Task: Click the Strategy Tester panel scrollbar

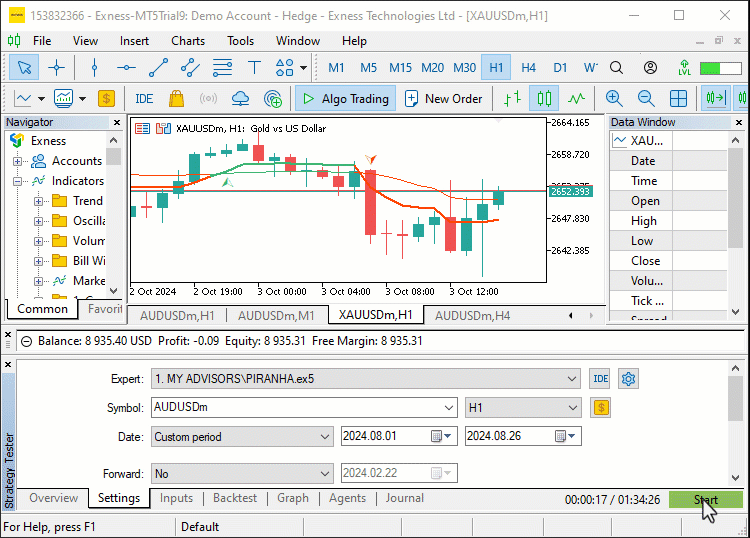Action: 736,398
